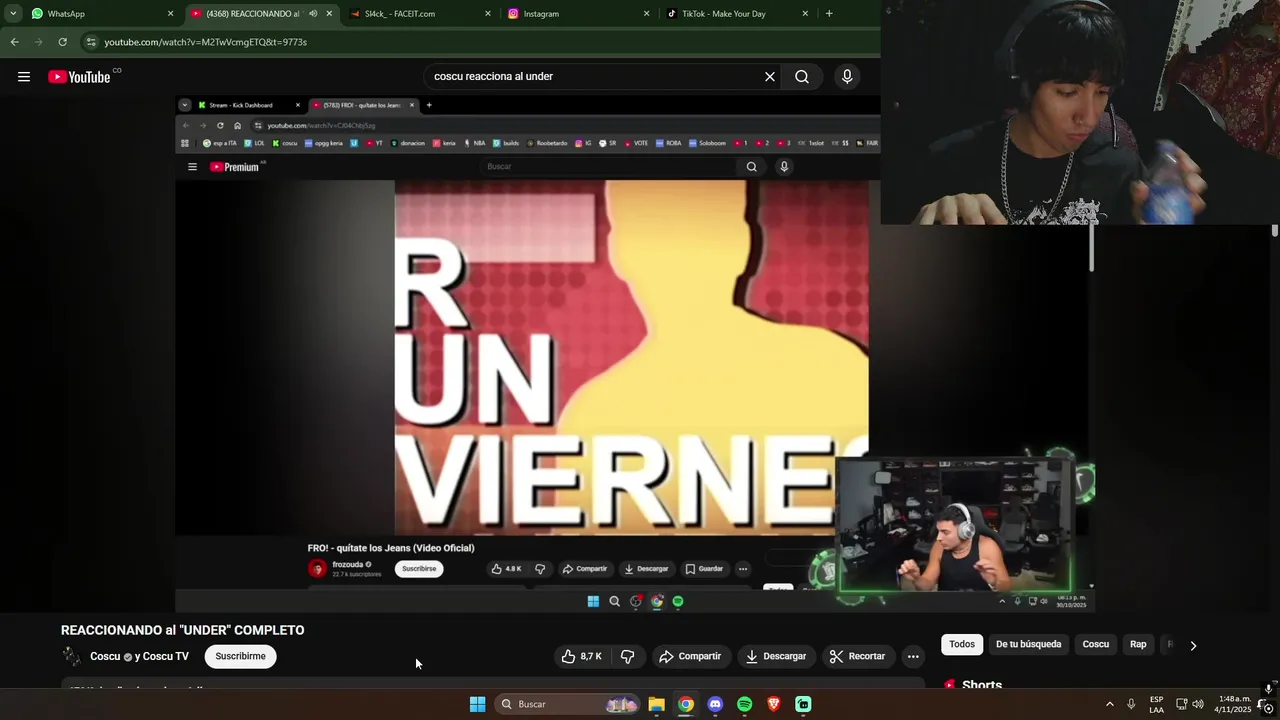
Task: Open ESP LAA language switcher
Action: pyautogui.click(x=1156, y=704)
